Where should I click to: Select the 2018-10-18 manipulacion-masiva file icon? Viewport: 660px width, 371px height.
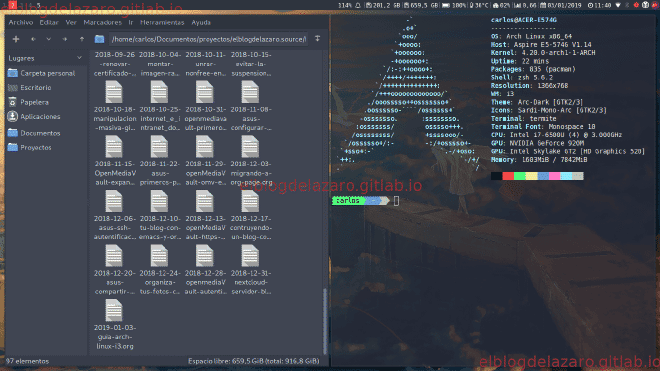(x=114, y=92)
